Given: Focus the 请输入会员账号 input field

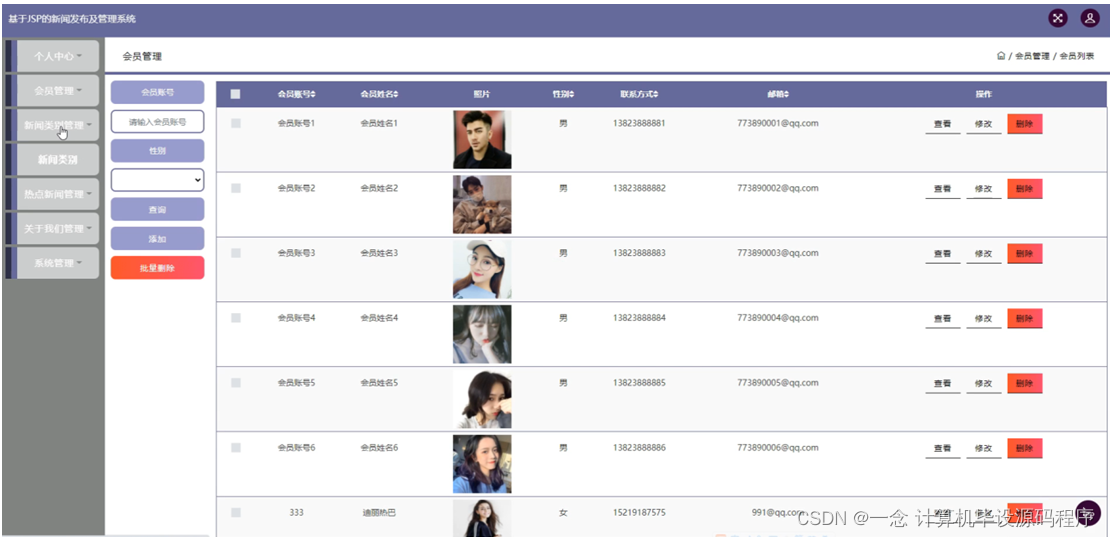Looking at the screenshot, I should click(157, 122).
